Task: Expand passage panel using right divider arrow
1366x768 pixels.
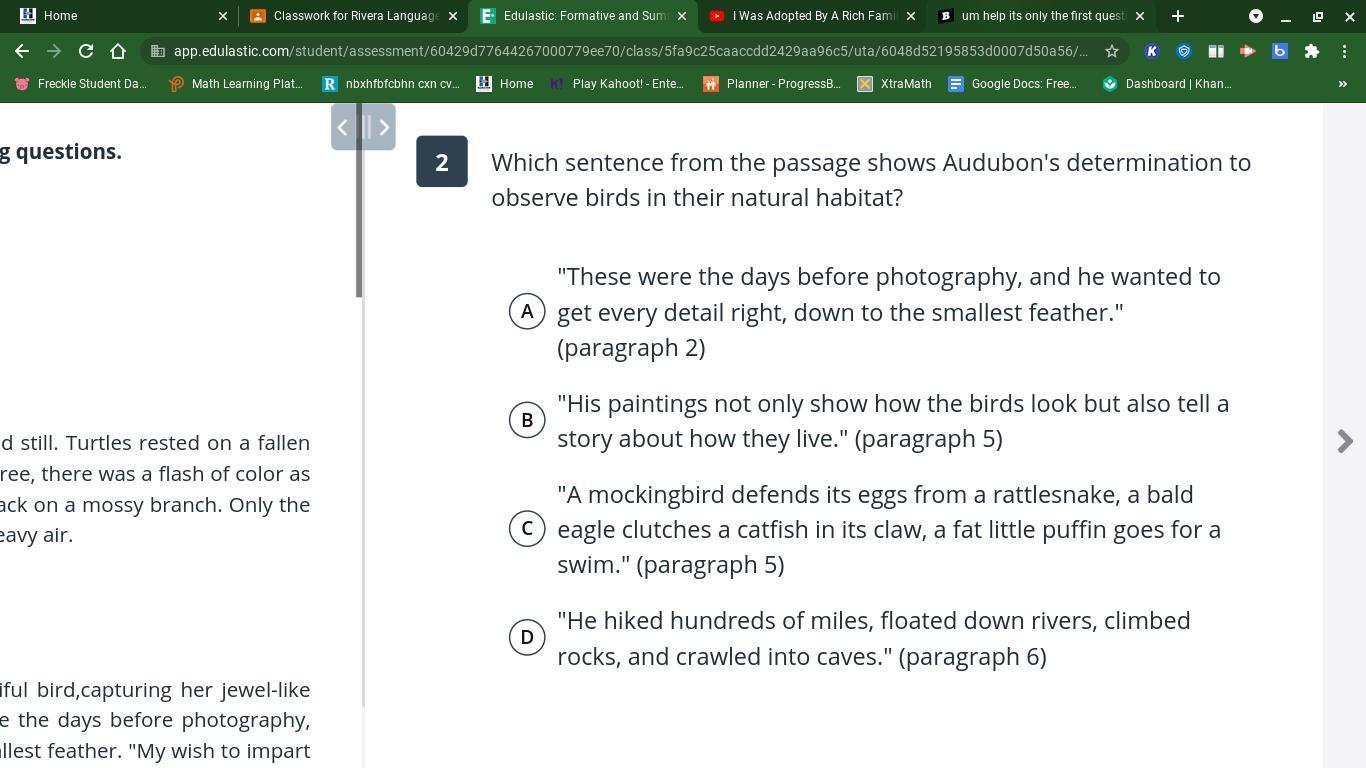Action: 384,127
